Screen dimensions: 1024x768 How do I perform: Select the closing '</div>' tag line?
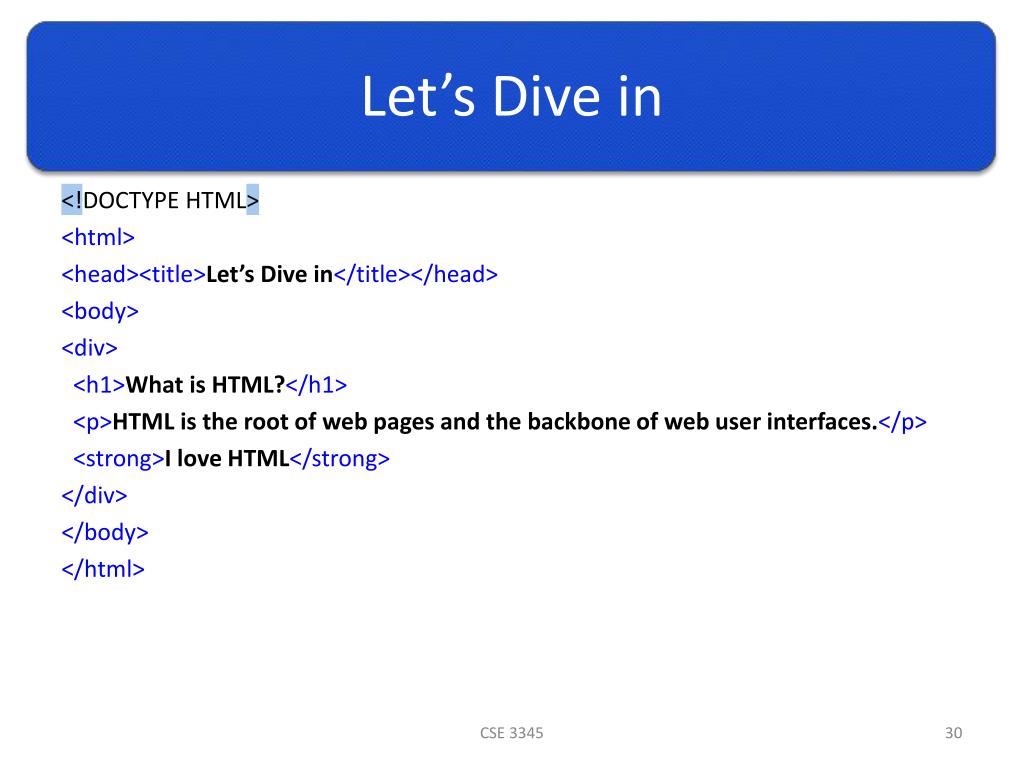pyautogui.click(x=94, y=495)
